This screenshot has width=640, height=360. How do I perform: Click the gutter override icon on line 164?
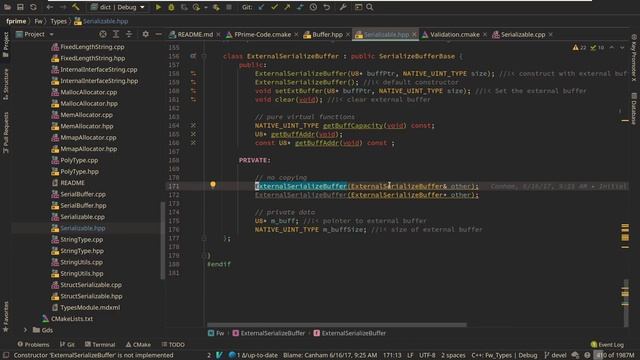[x=193, y=125]
